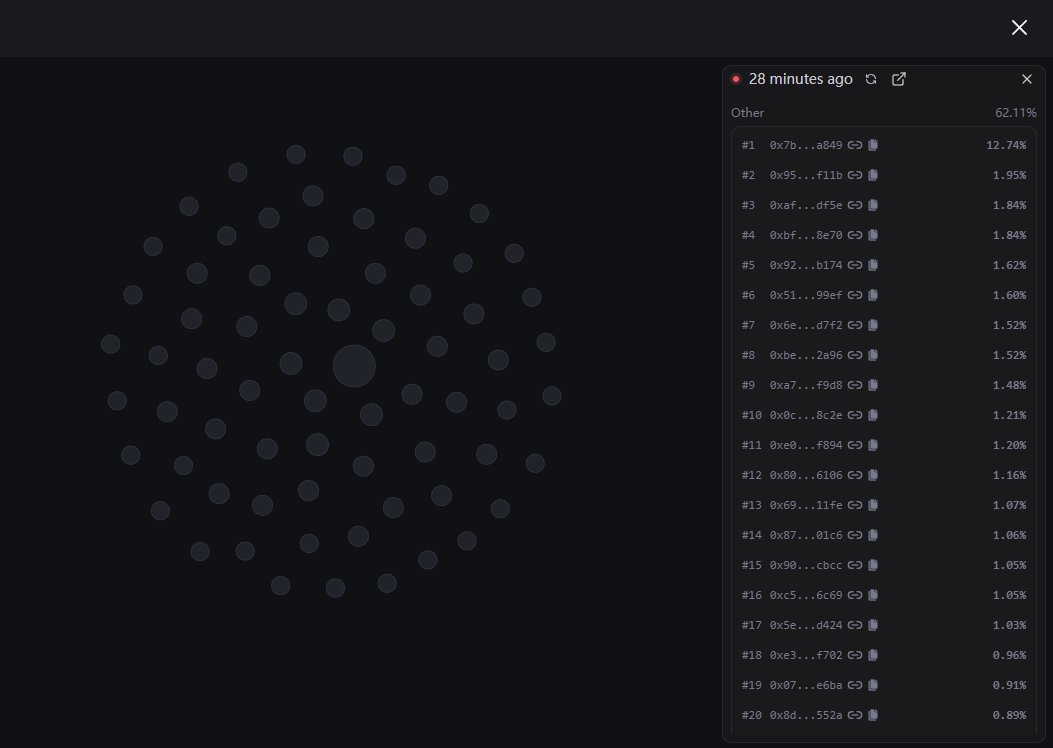Click the refresh icon beside 28 minutes ago
1053x748 pixels.
point(871,79)
